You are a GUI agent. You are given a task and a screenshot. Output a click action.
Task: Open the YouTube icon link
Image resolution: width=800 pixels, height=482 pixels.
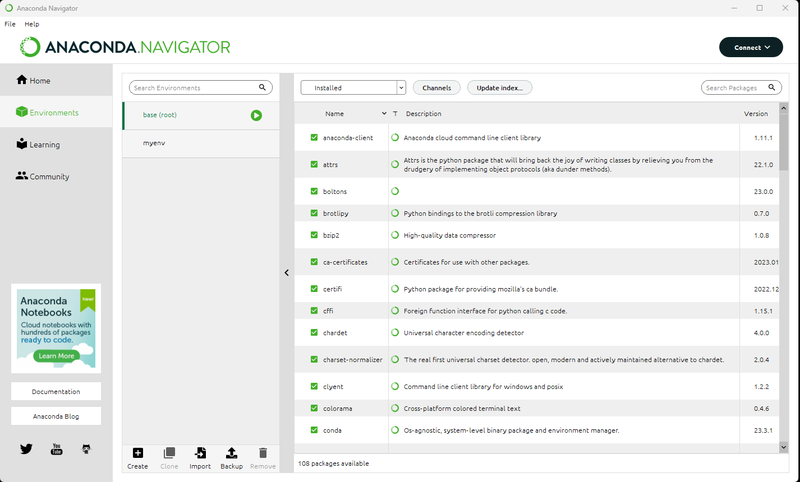tap(56, 449)
